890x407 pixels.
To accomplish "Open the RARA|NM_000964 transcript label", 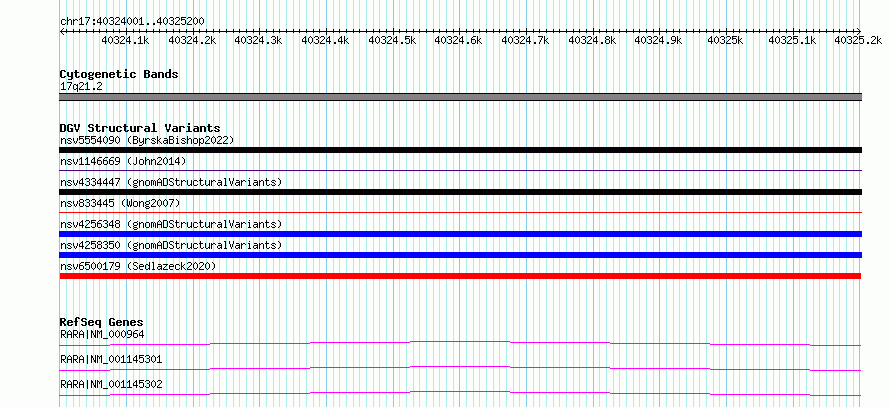I will (x=102, y=334).
